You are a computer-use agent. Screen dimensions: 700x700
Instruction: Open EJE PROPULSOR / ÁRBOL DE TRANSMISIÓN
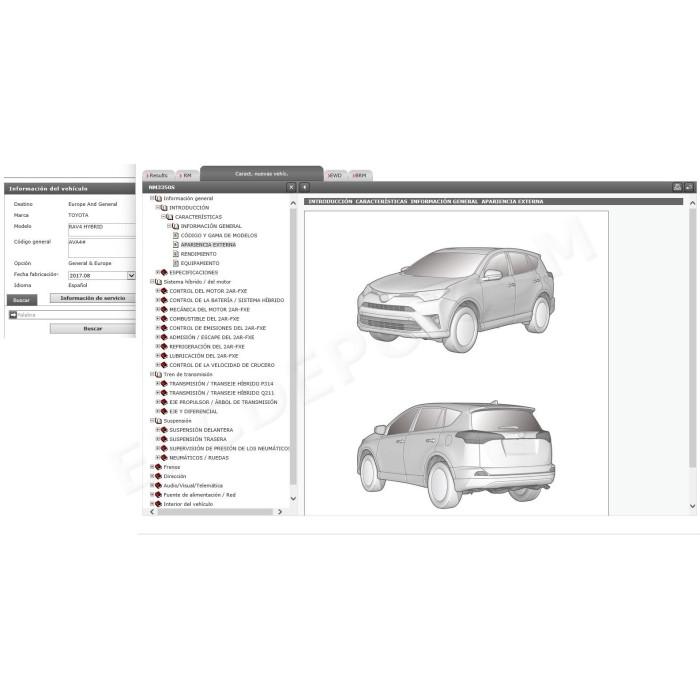[223, 402]
